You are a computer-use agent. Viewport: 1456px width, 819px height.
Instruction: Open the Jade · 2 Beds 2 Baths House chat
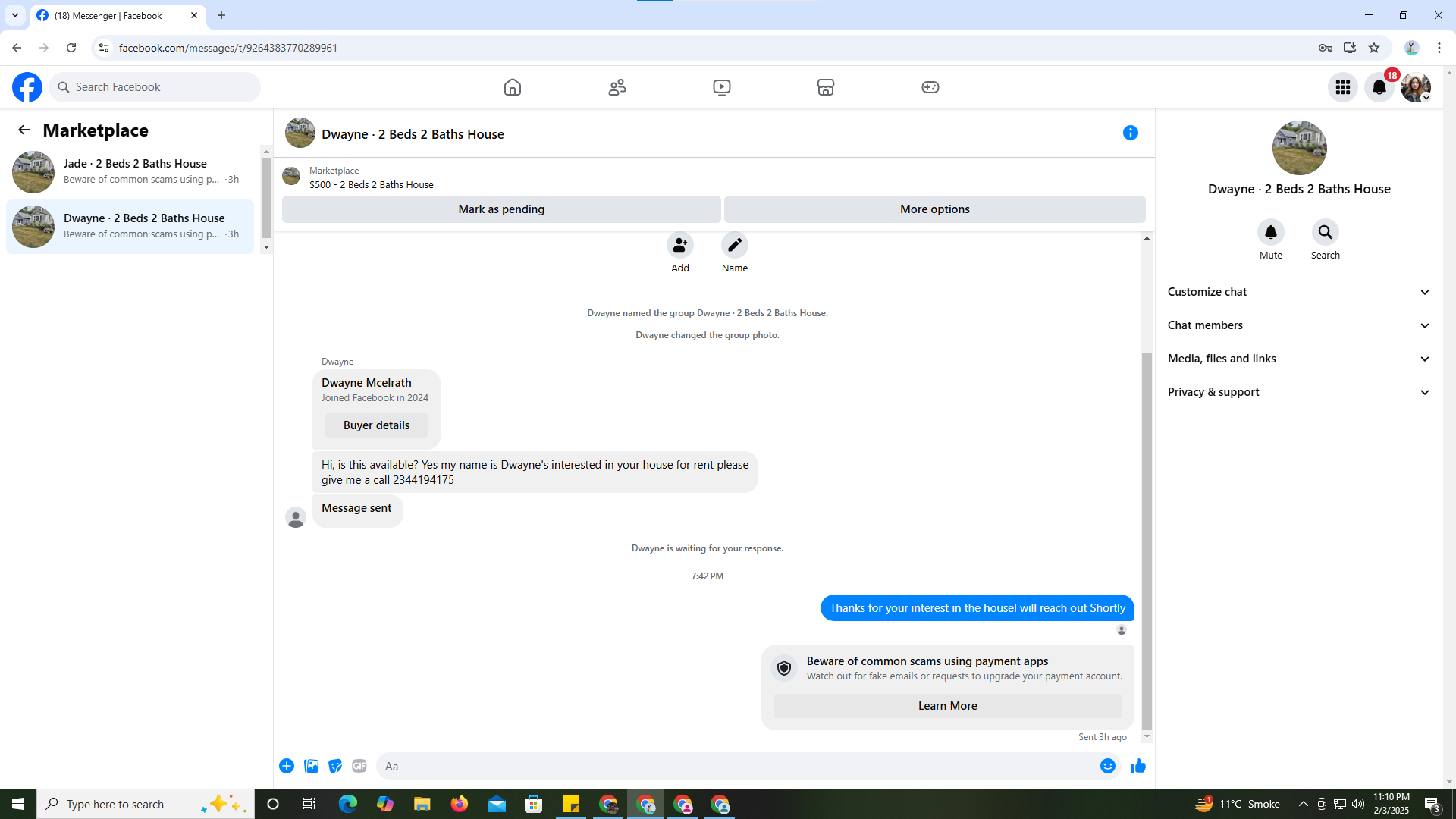(x=130, y=171)
